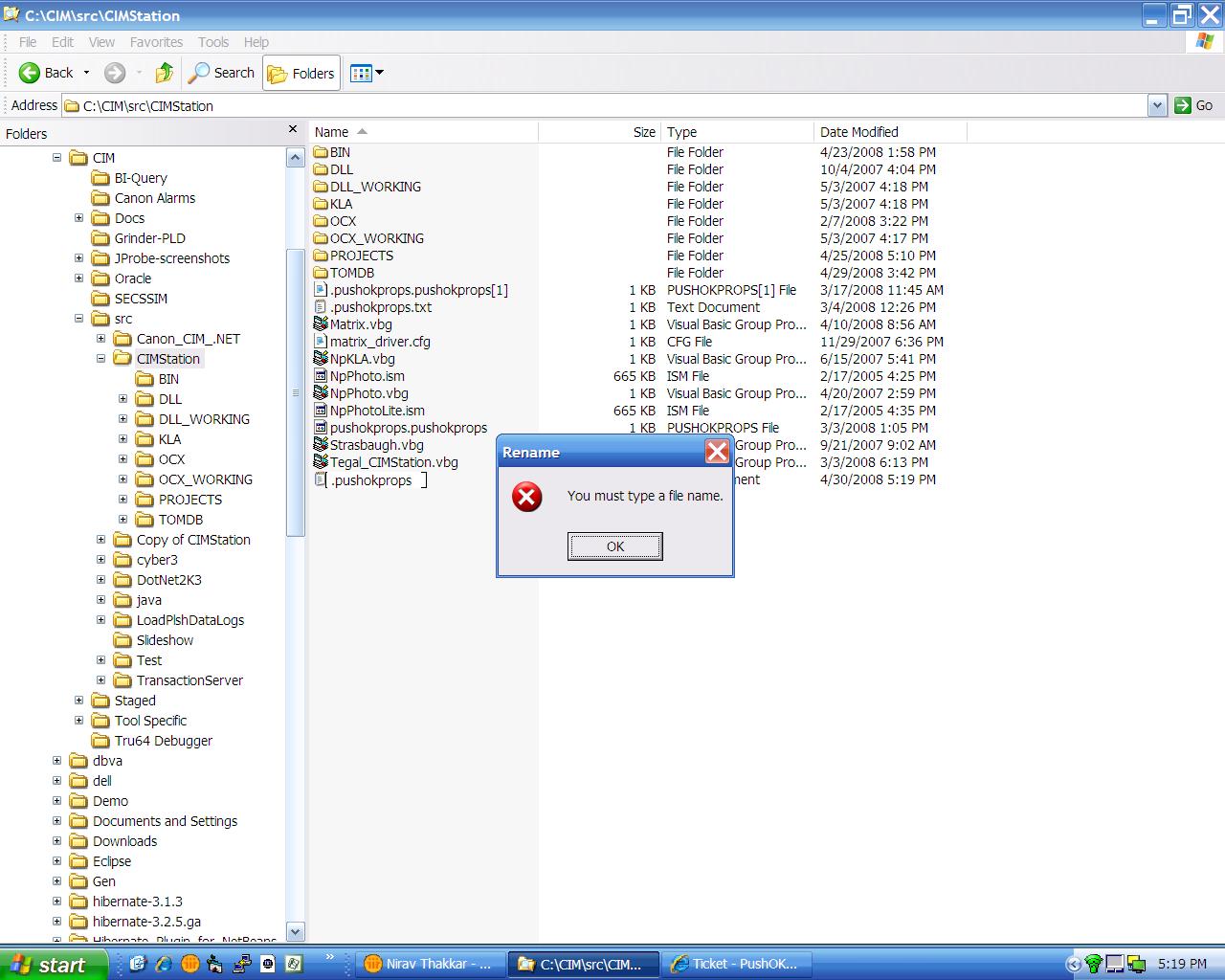
Task: Open the Favorites menu
Action: point(156,42)
